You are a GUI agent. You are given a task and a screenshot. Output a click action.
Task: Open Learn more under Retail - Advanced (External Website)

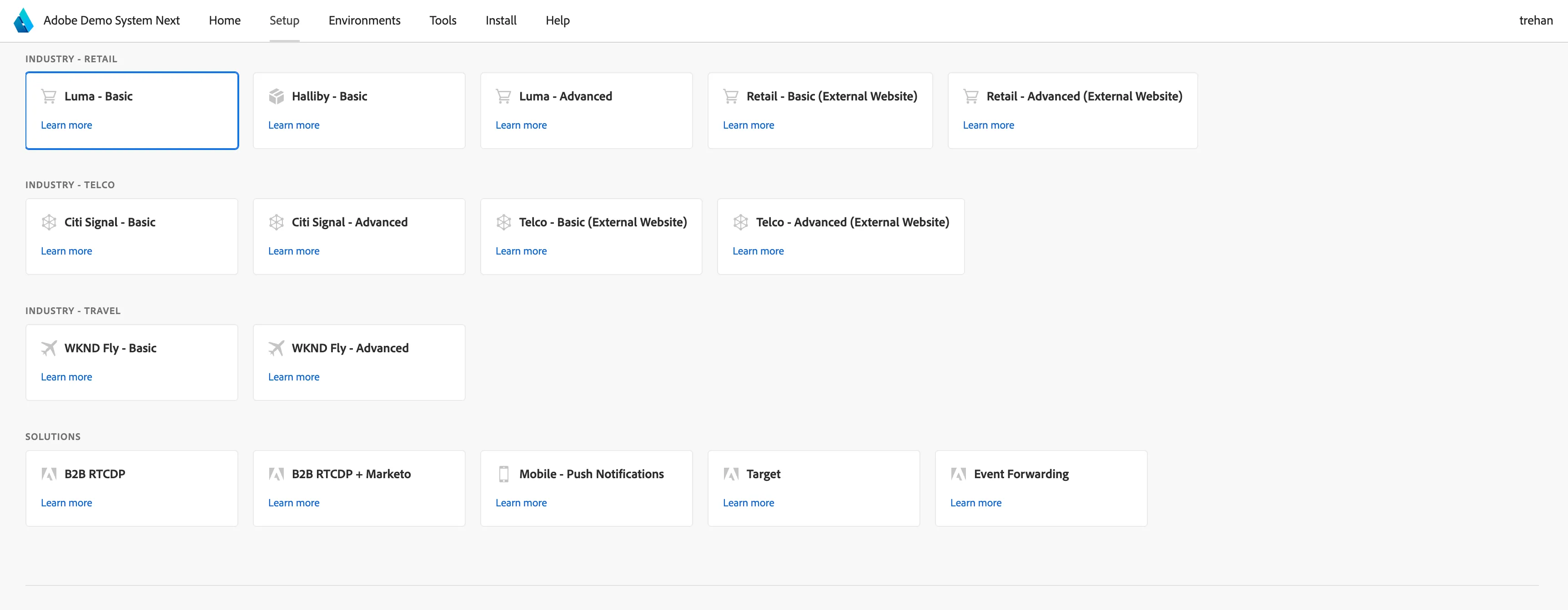[989, 125]
